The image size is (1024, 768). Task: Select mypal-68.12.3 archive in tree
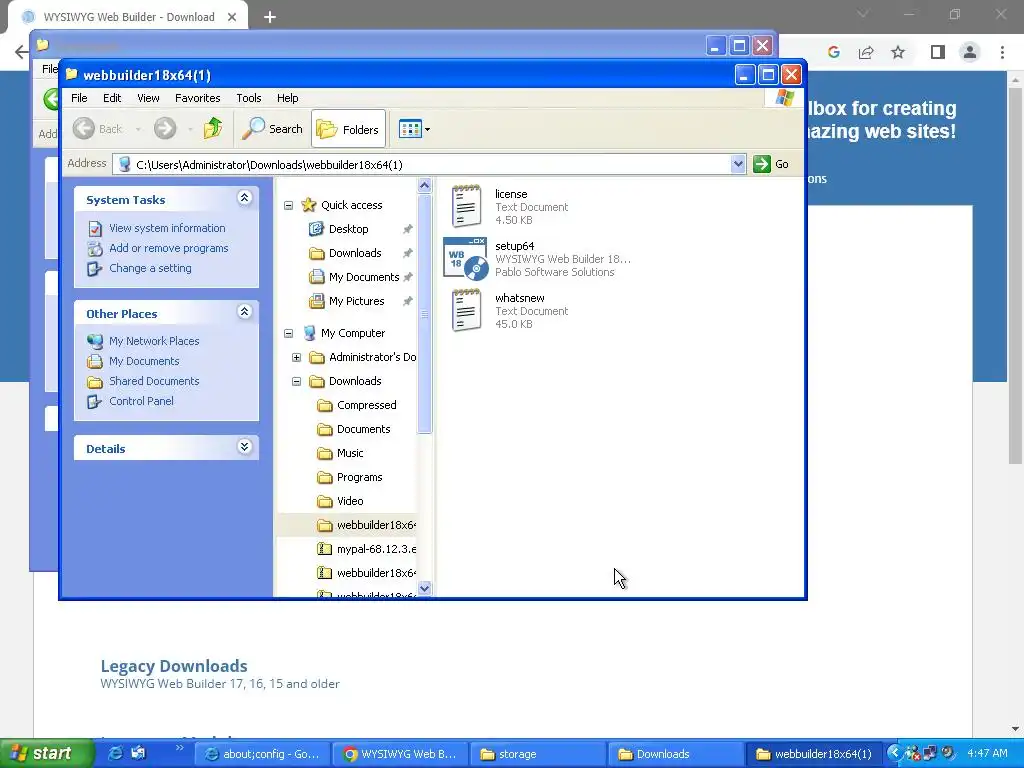point(376,549)
